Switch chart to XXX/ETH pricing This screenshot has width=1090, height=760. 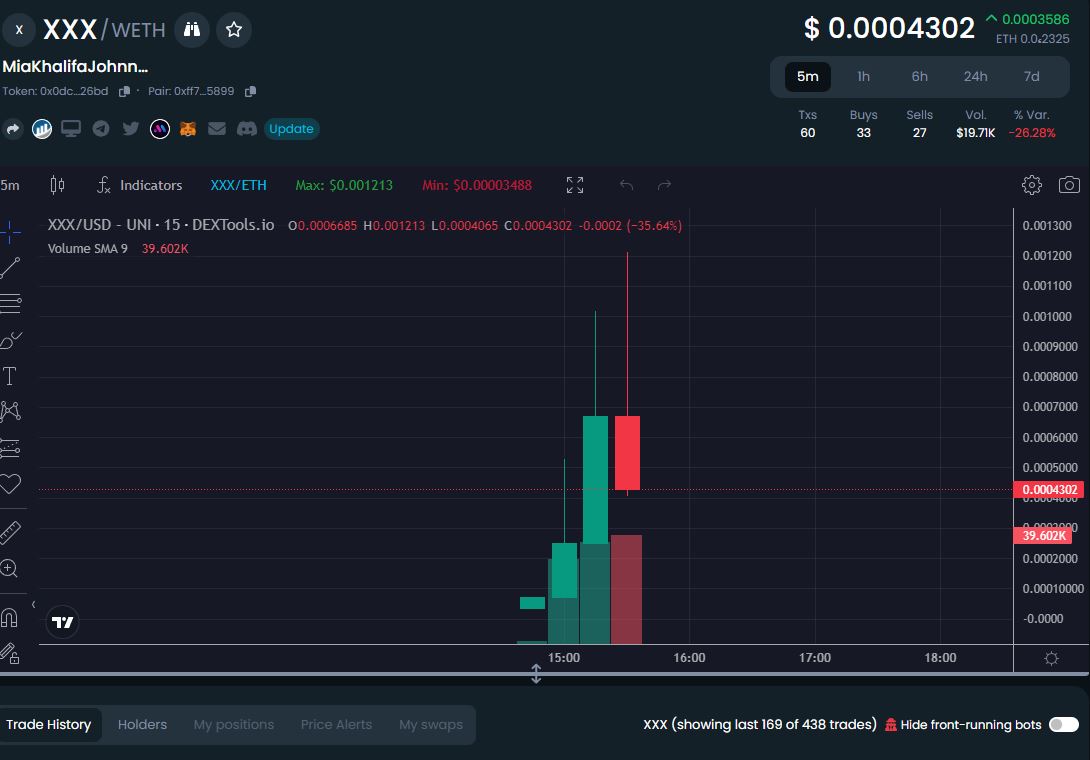coord(238,185)
